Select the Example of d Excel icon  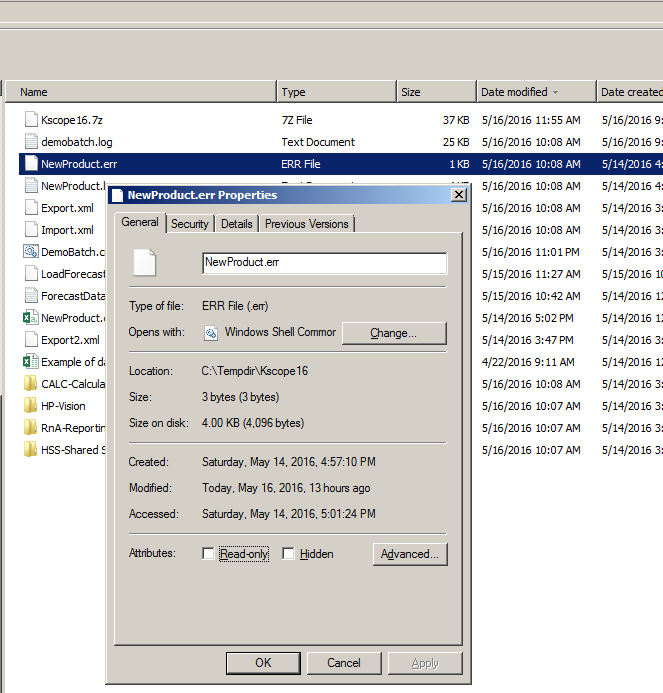click(x=30, y=362)
